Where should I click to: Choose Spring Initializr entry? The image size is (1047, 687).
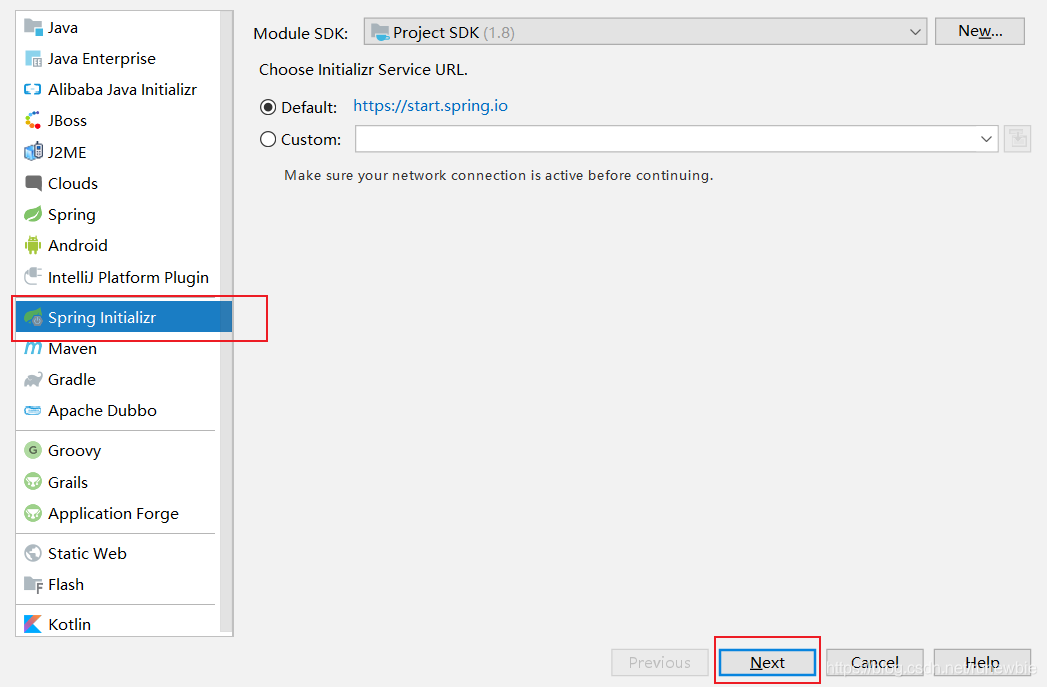[124, 317]
